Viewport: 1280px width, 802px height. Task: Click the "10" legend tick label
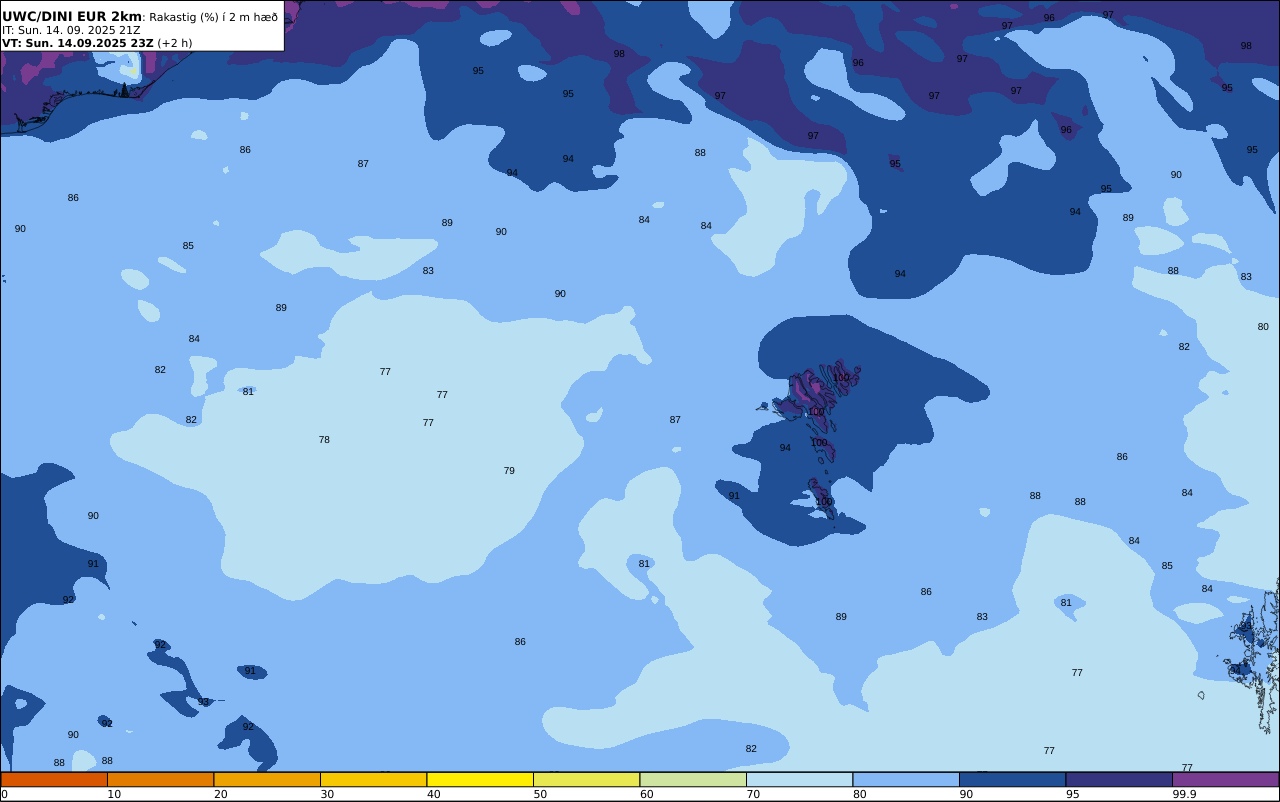pos(114,794)
